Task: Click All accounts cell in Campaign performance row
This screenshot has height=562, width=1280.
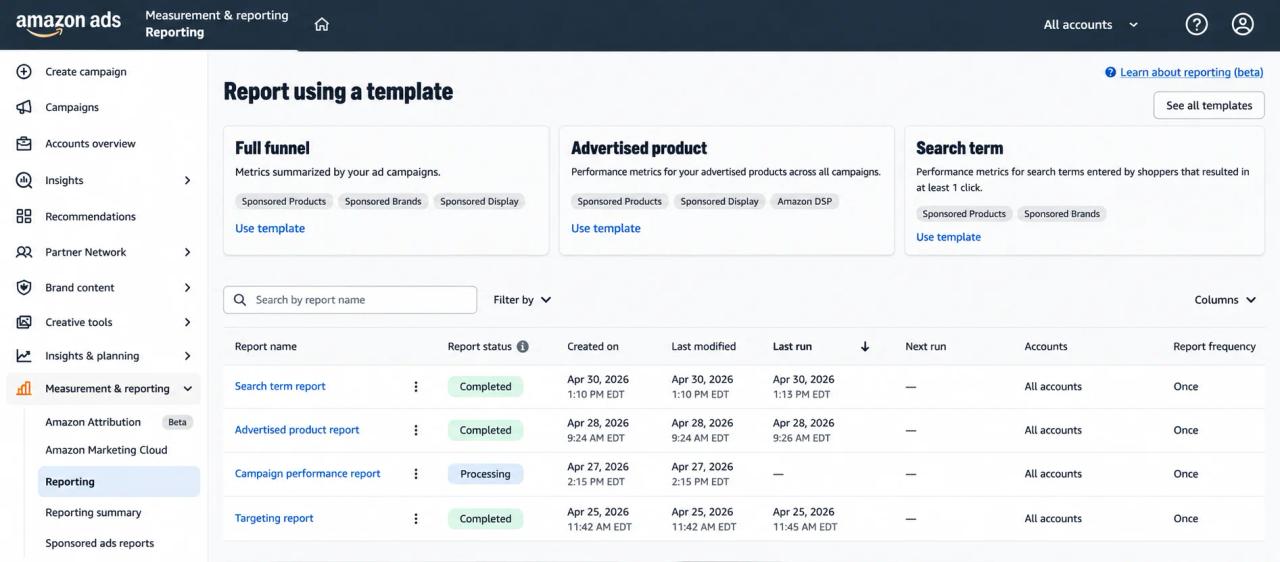Action: click(x=1053, y=474)
